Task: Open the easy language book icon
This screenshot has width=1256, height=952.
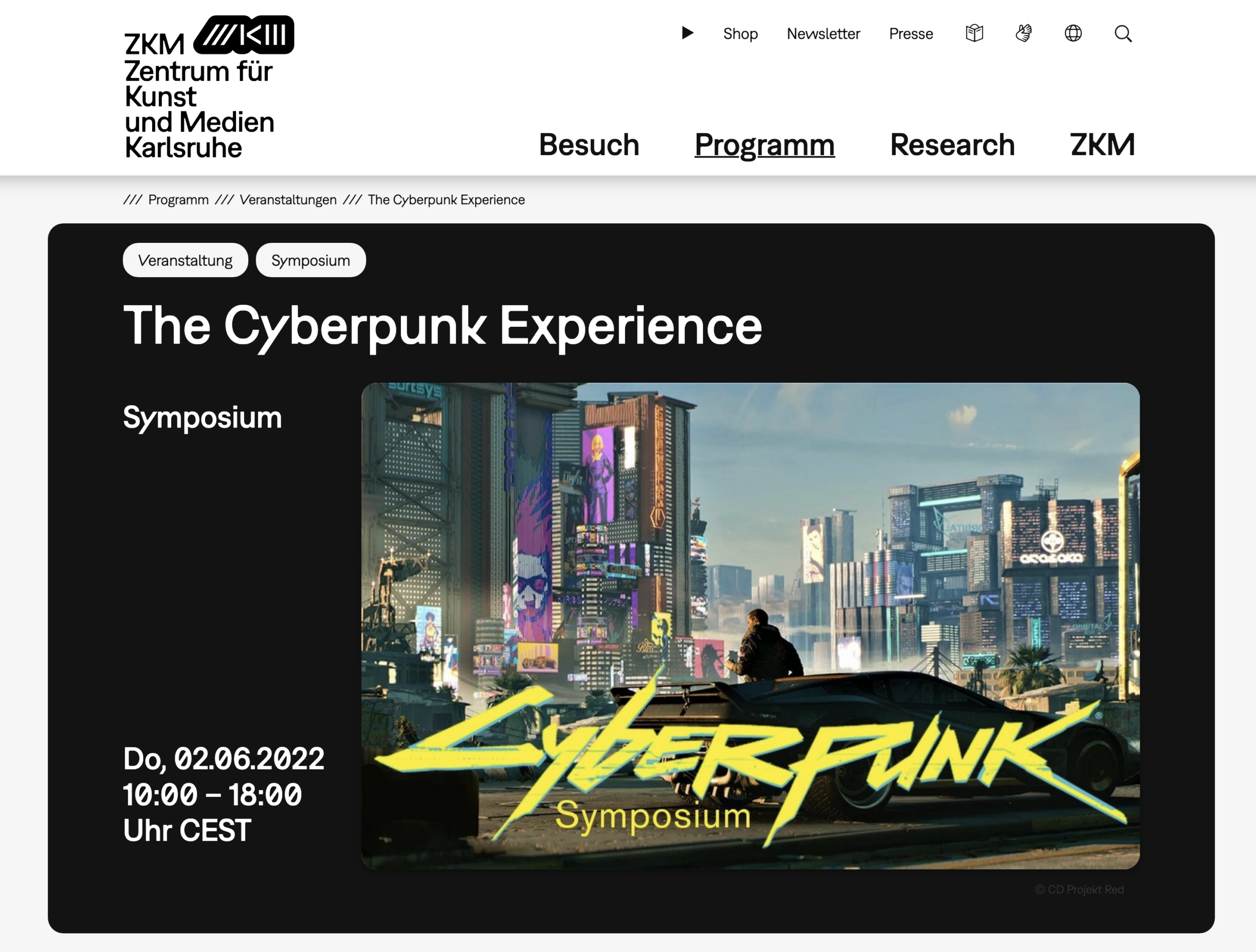Action: click(974, 33)
